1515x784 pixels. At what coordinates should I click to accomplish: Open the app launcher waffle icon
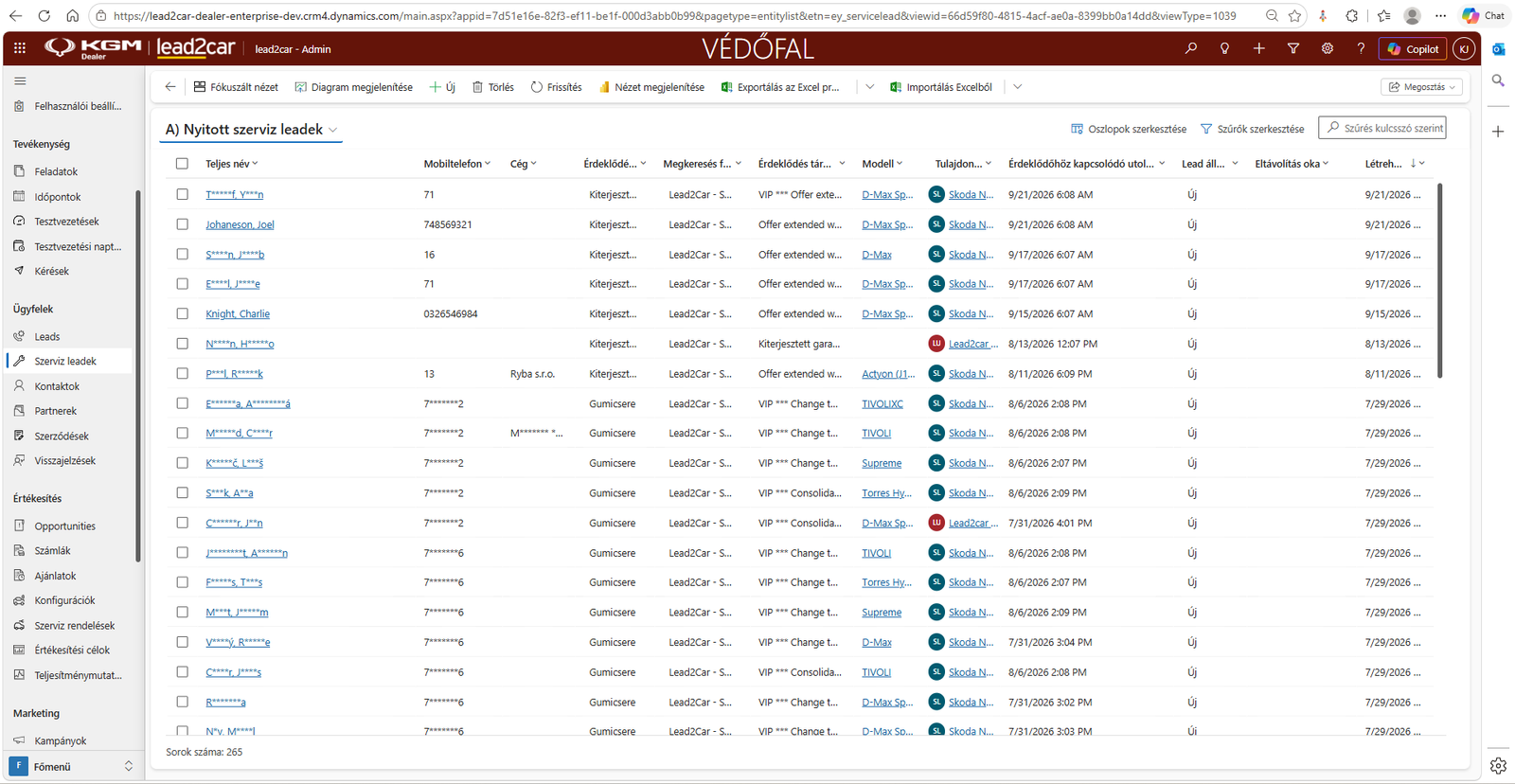(20, 48)
